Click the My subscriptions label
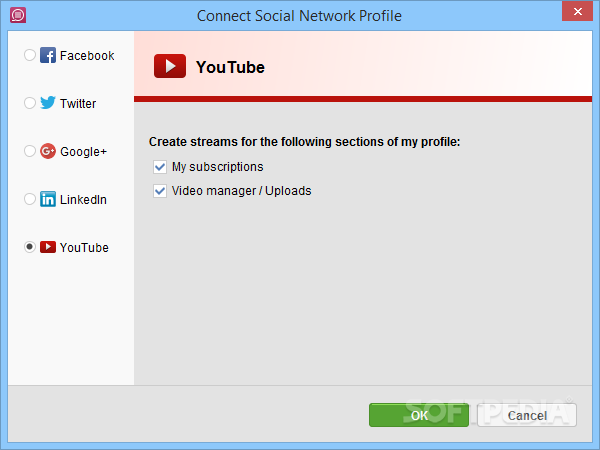This screenshot has height=450, width=600. [x=218, y=167]
